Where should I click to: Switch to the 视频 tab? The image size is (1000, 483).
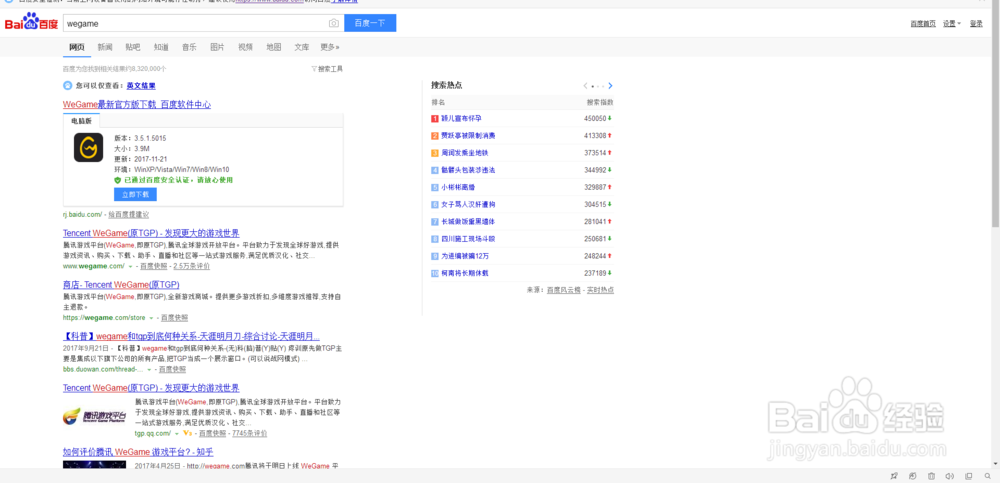tap(246, 47)
